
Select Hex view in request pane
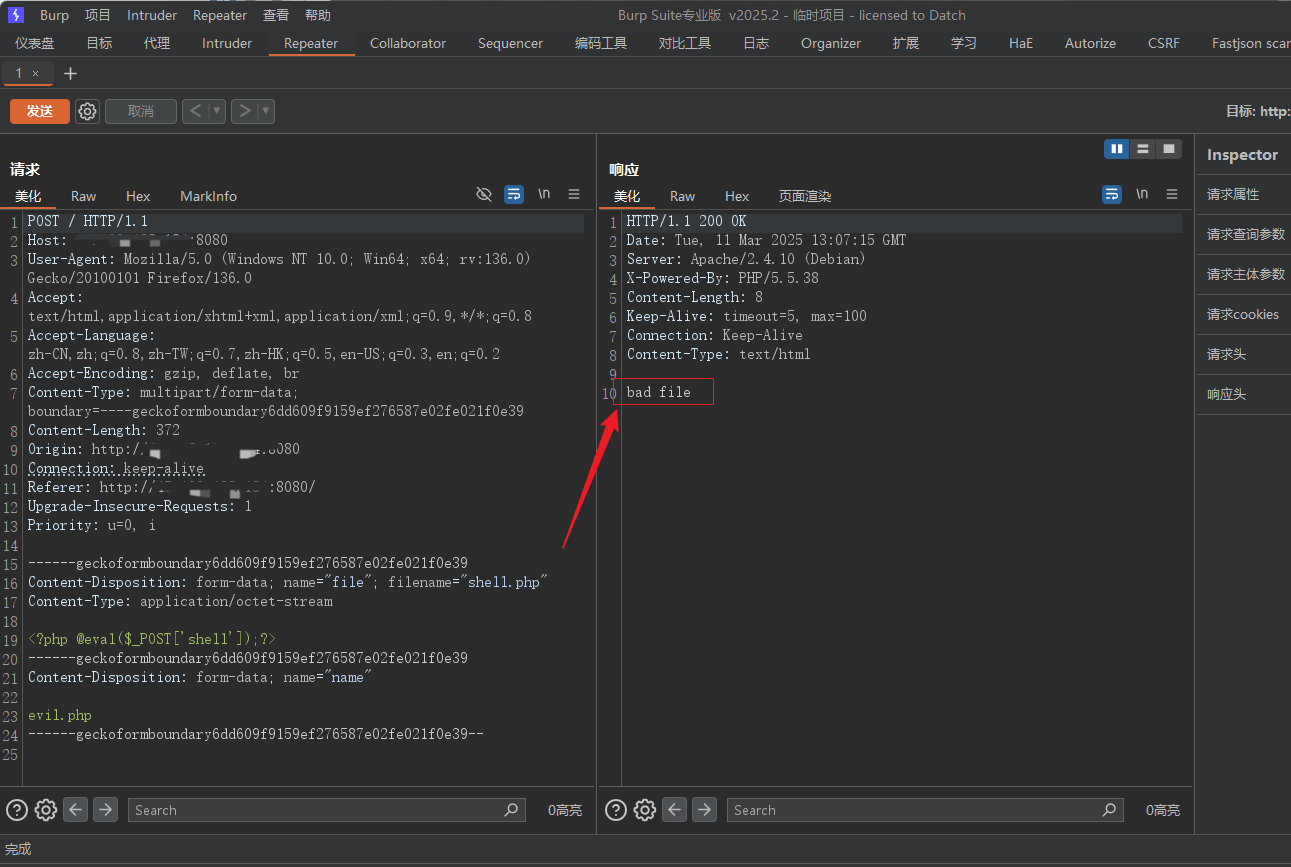(x=138, y=196)
